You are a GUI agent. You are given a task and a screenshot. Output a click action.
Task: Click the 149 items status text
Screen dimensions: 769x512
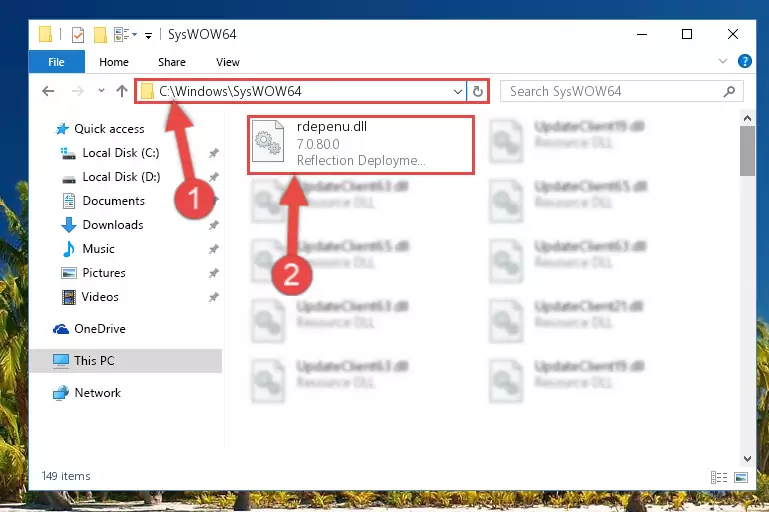coord(66,476)
